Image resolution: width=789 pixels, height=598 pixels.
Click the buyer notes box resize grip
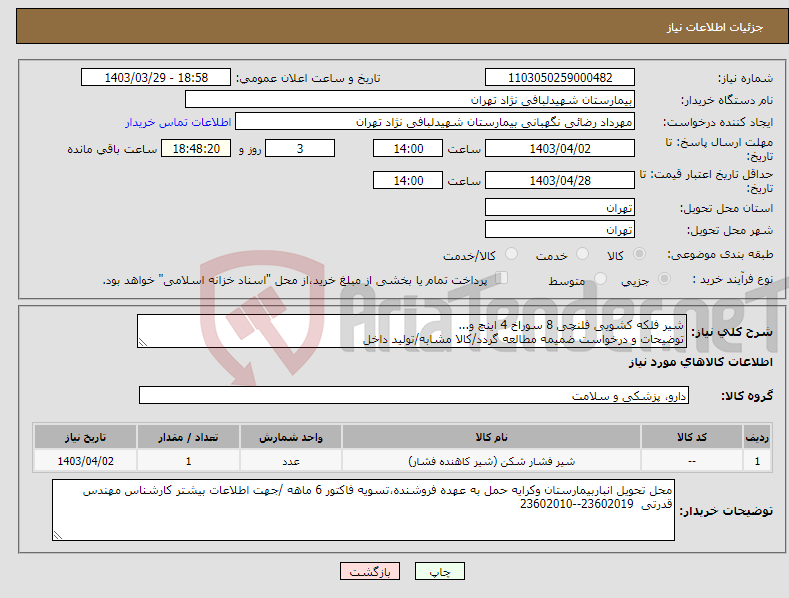pyautogui.click(x=58, y=535)
